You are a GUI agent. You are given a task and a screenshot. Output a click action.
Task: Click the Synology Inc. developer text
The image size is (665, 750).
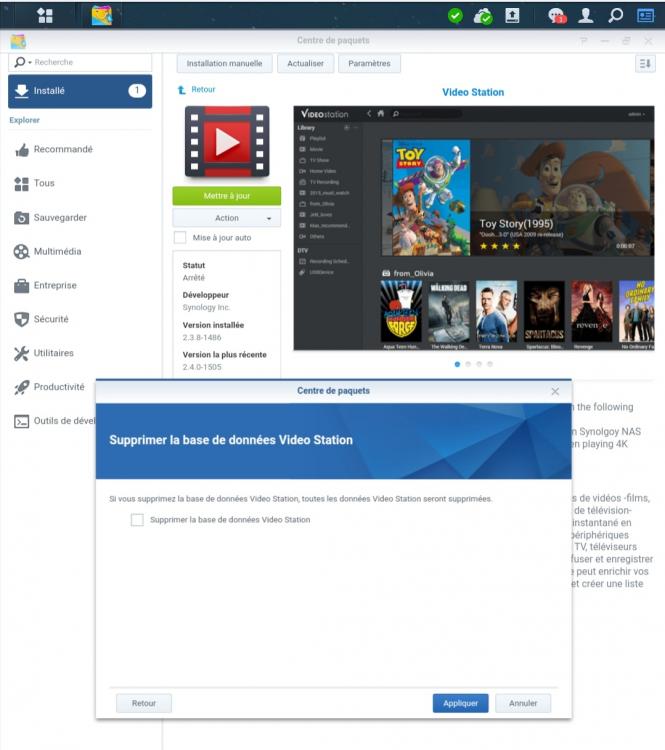(206, 308)
